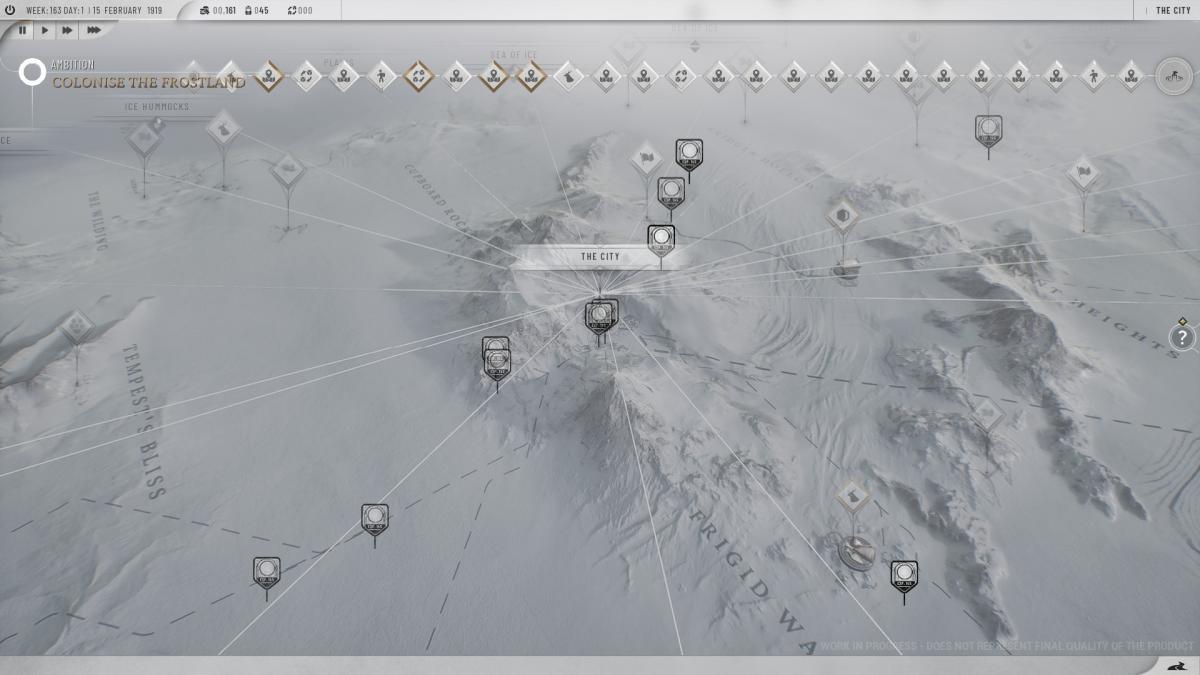Select the animal silhouette timeline marker
This screenshot has height=675, width=1200.
tap(569, 76)
